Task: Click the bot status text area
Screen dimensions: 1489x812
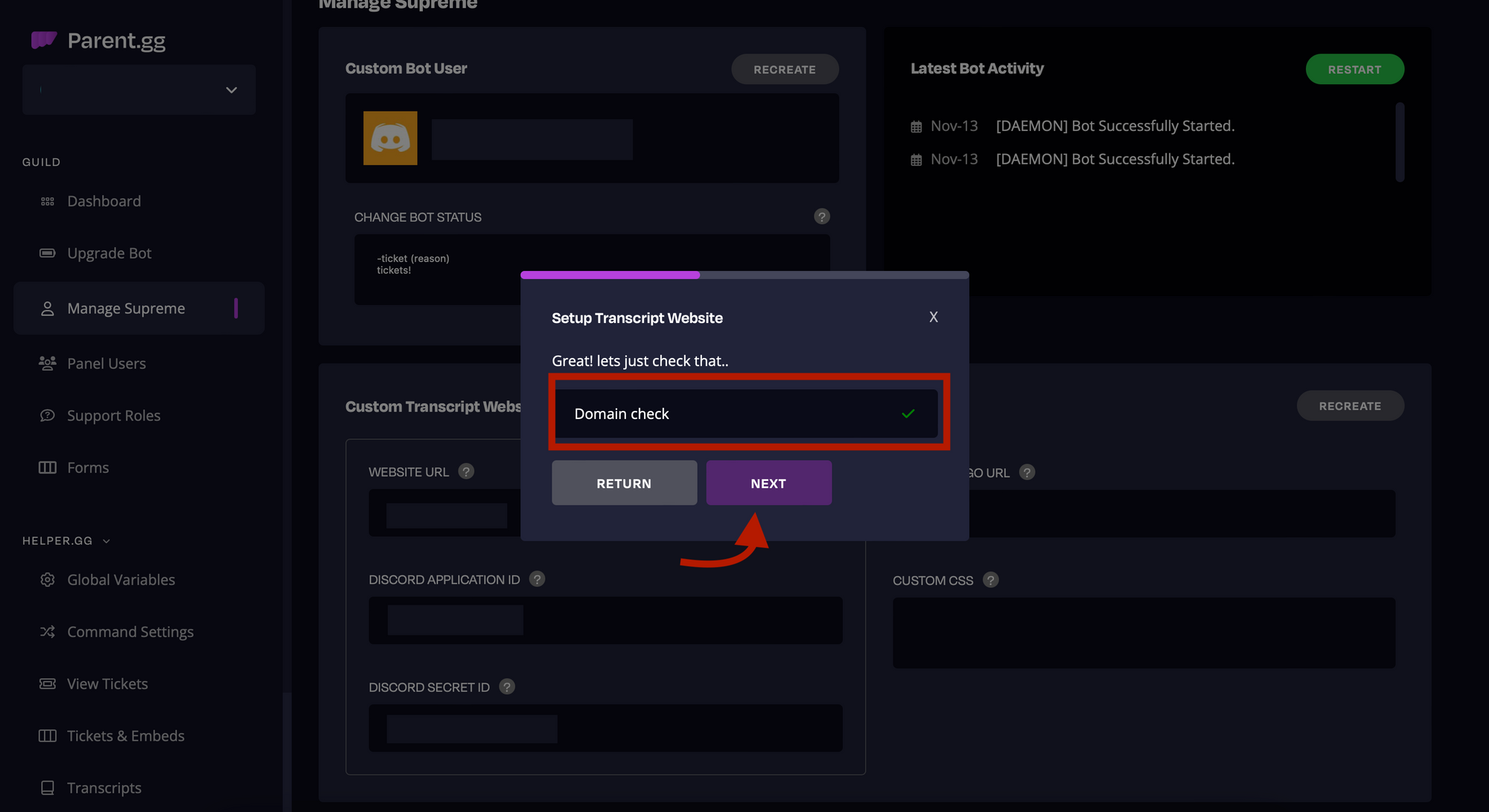Action: click(x=592, y=269)
